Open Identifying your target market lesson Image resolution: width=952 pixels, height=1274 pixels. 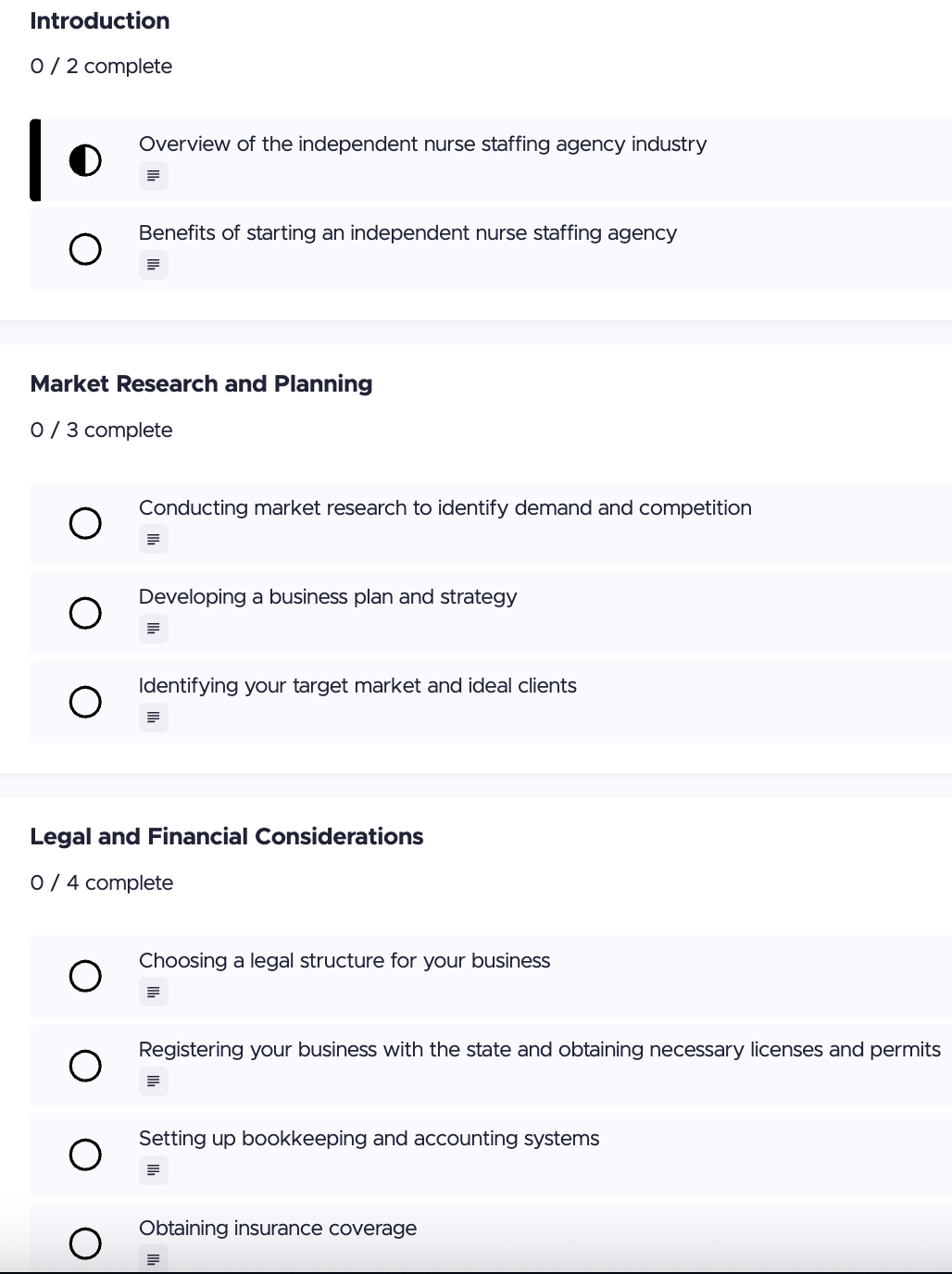click(x=357, y=686)
